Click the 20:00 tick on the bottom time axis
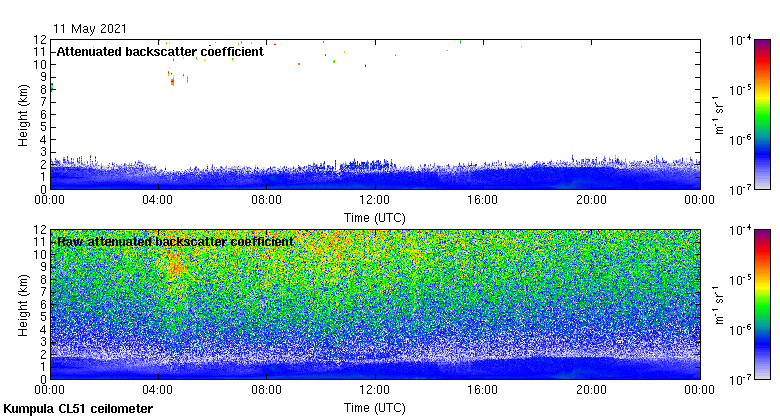Viewport: 780px width, 420px height. click(x=591, y=392)
